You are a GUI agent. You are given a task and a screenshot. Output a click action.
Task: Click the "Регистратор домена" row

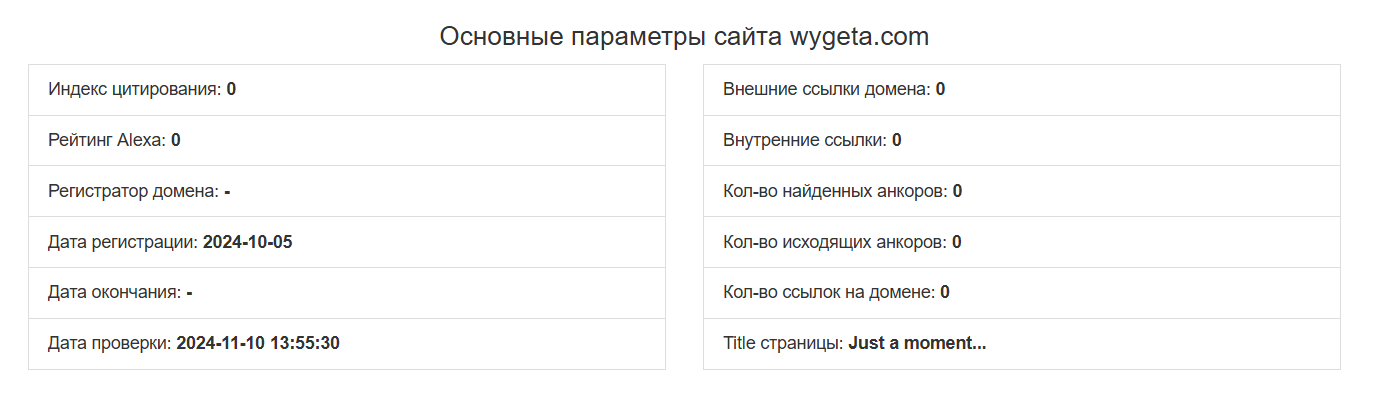[346, 192]
